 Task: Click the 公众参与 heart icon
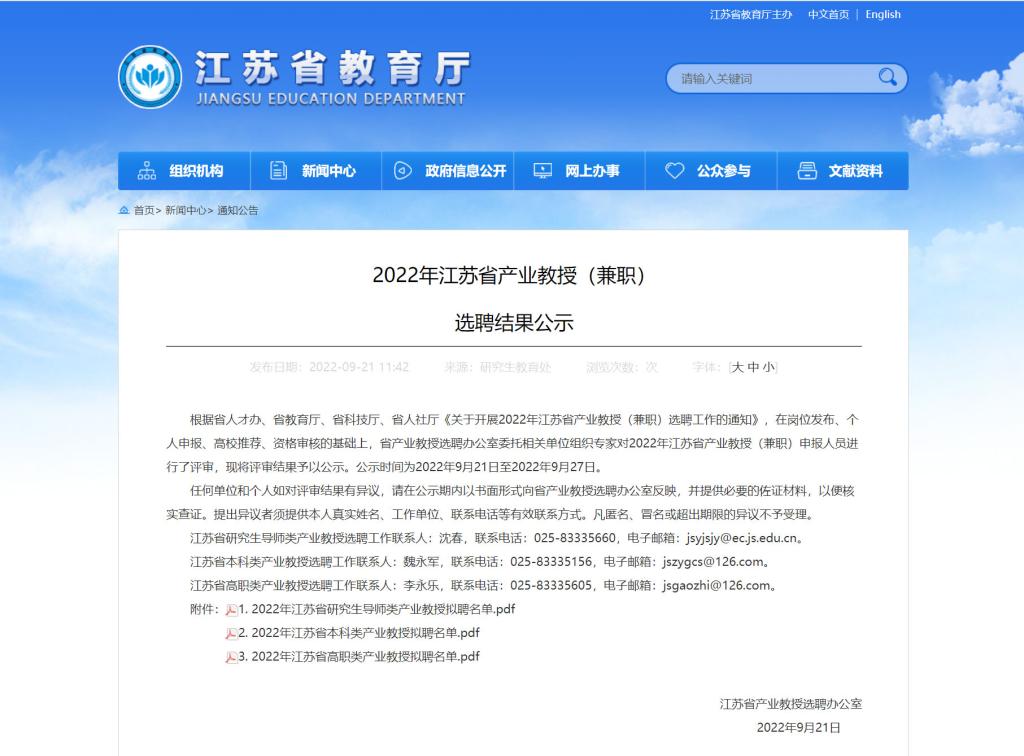[x=675, y=171]
